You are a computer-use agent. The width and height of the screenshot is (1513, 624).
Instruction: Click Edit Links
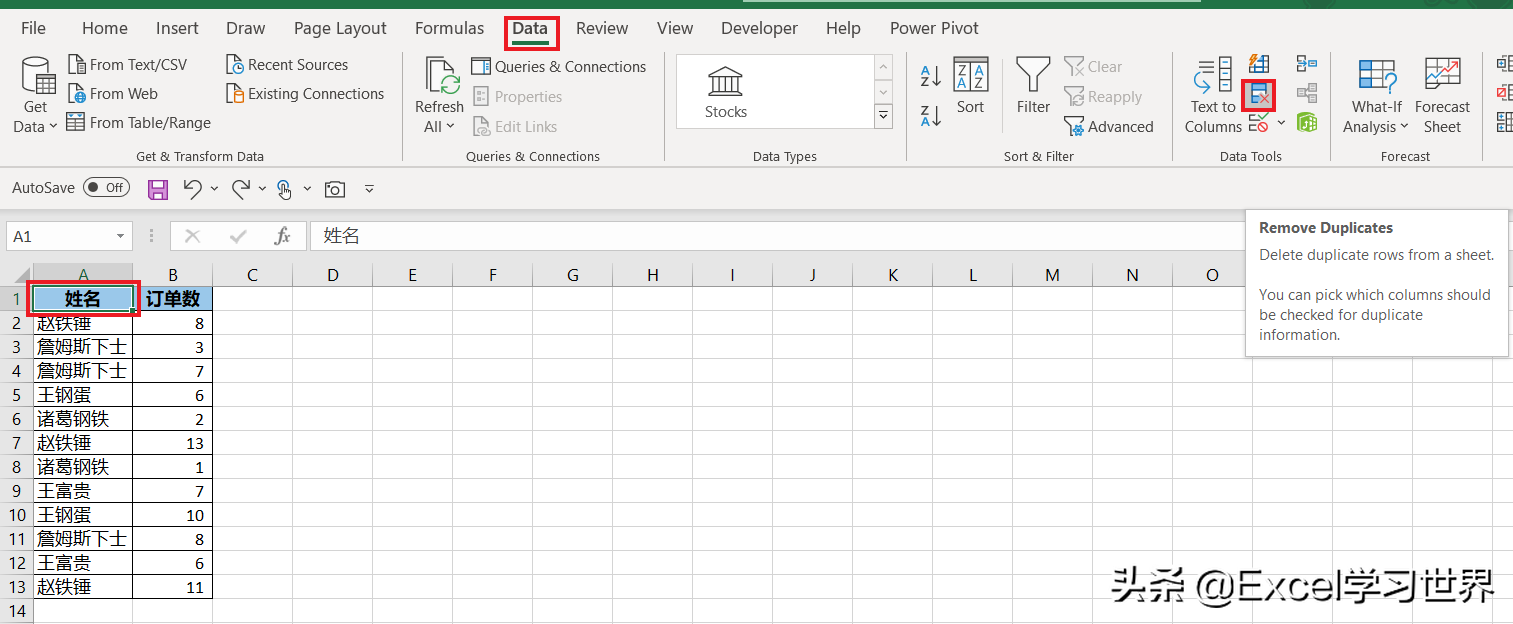tap(514, 127)
